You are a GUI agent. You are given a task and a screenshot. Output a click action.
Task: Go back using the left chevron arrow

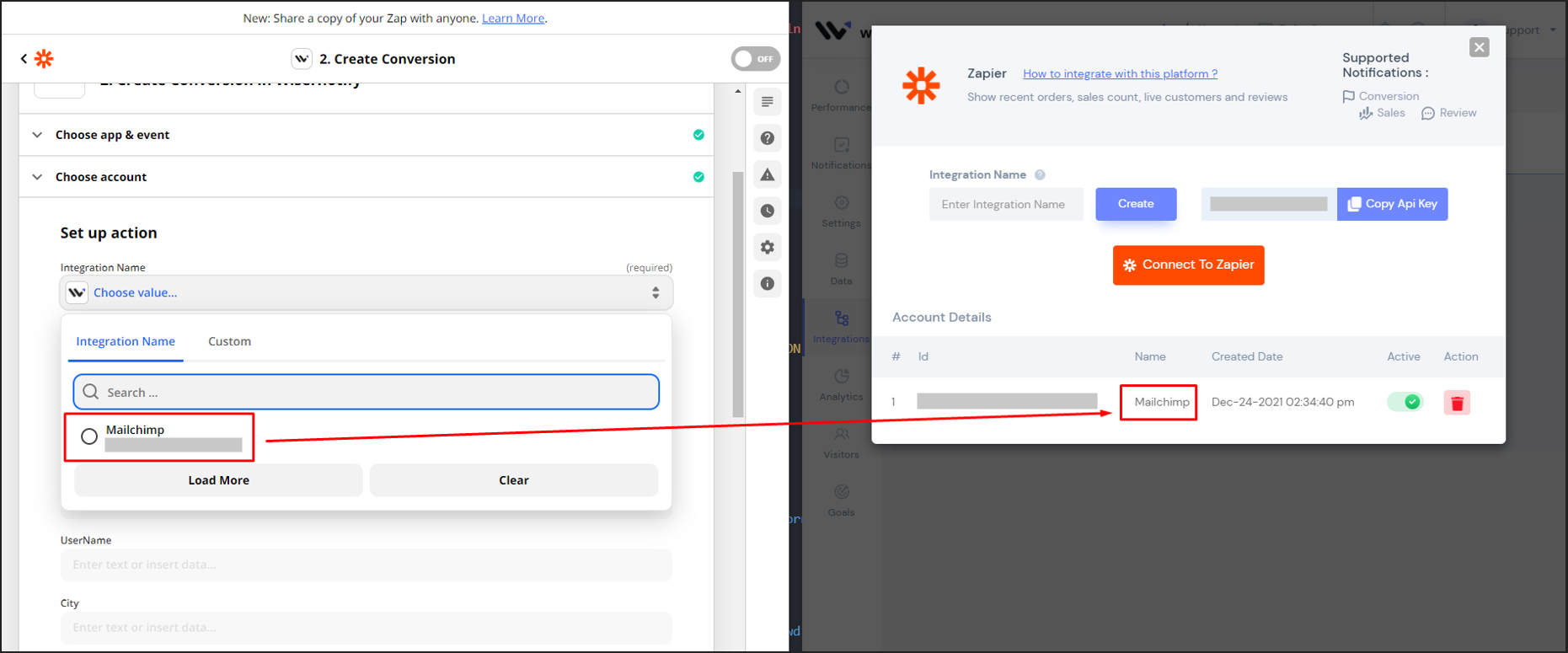point(24,58)
